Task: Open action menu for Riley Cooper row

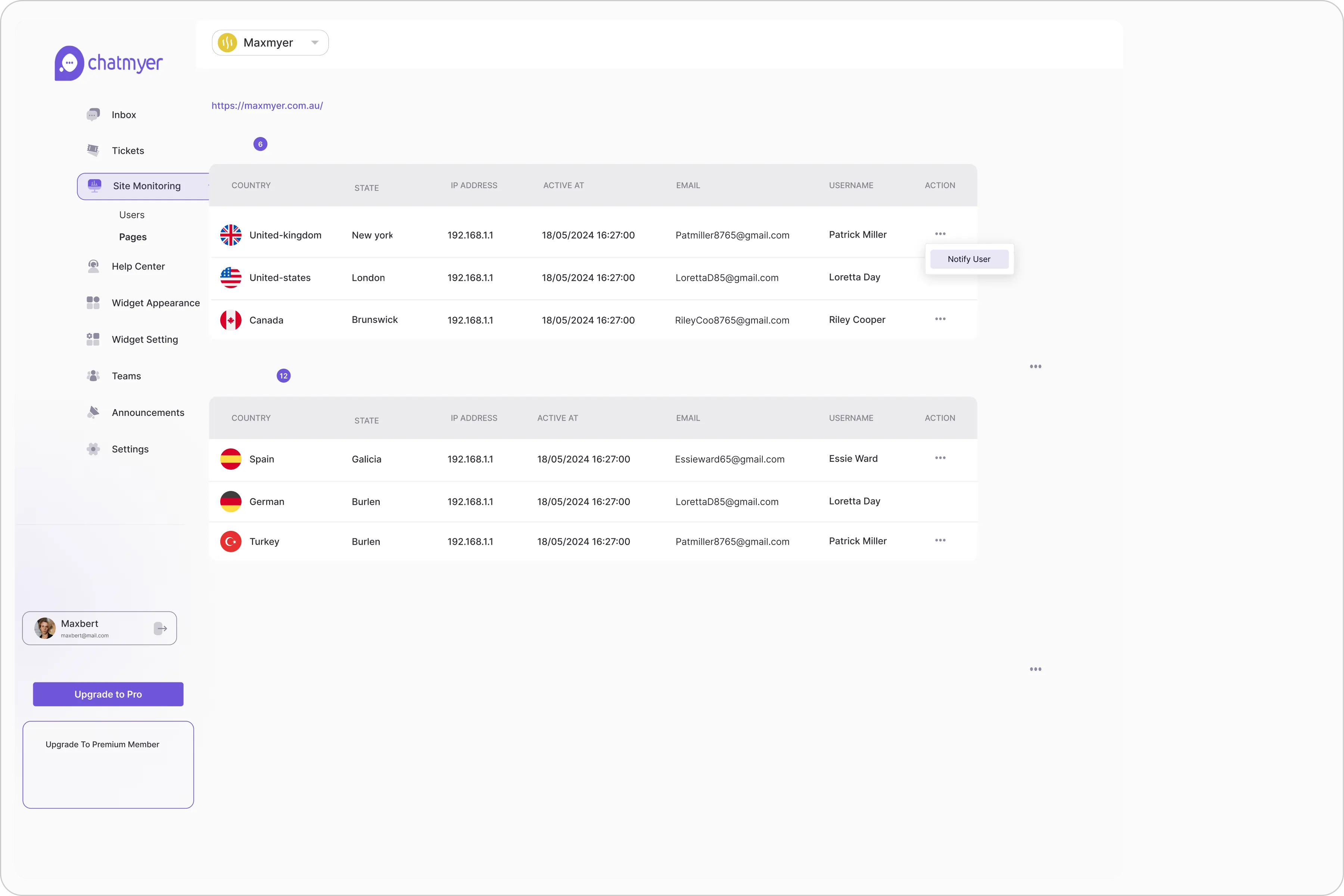Action: [940, 319]
